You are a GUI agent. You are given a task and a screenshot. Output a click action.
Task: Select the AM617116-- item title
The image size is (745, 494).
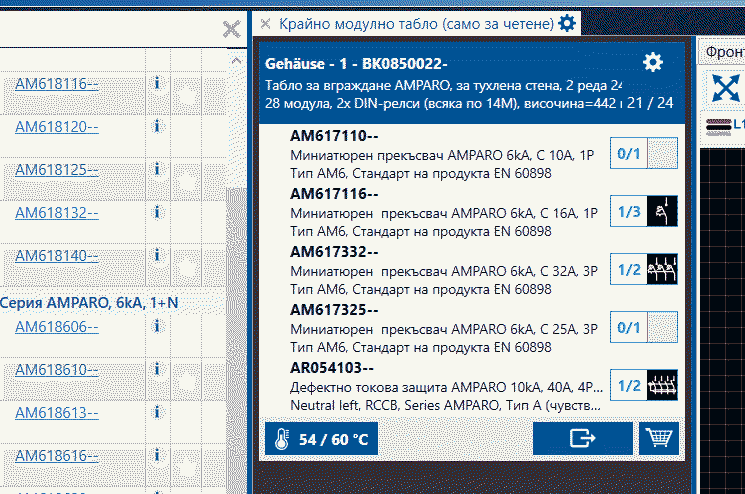pyautogui.click(x=334, y=194)
